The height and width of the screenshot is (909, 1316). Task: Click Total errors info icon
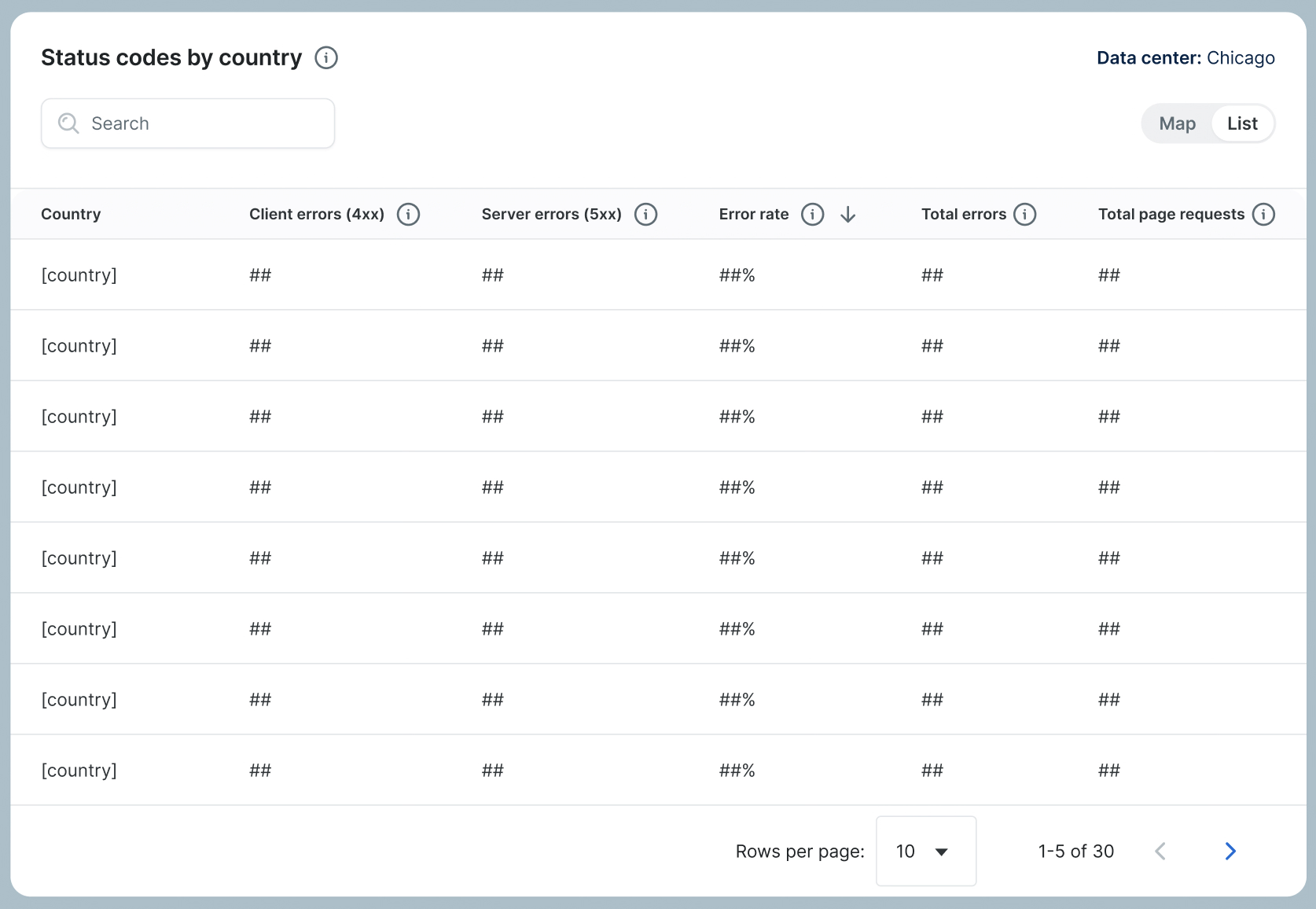(1024, 215)
